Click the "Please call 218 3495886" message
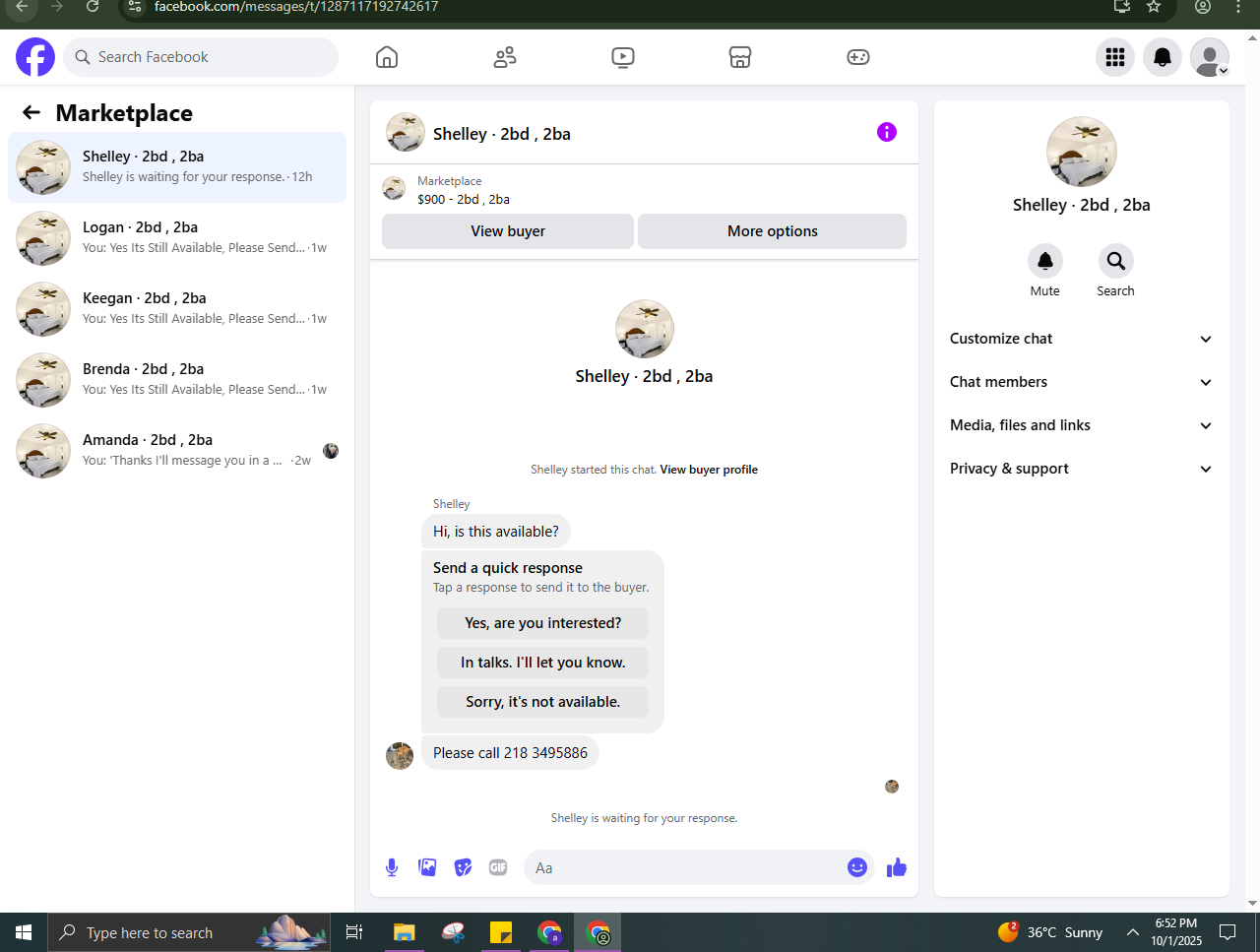 510,753
